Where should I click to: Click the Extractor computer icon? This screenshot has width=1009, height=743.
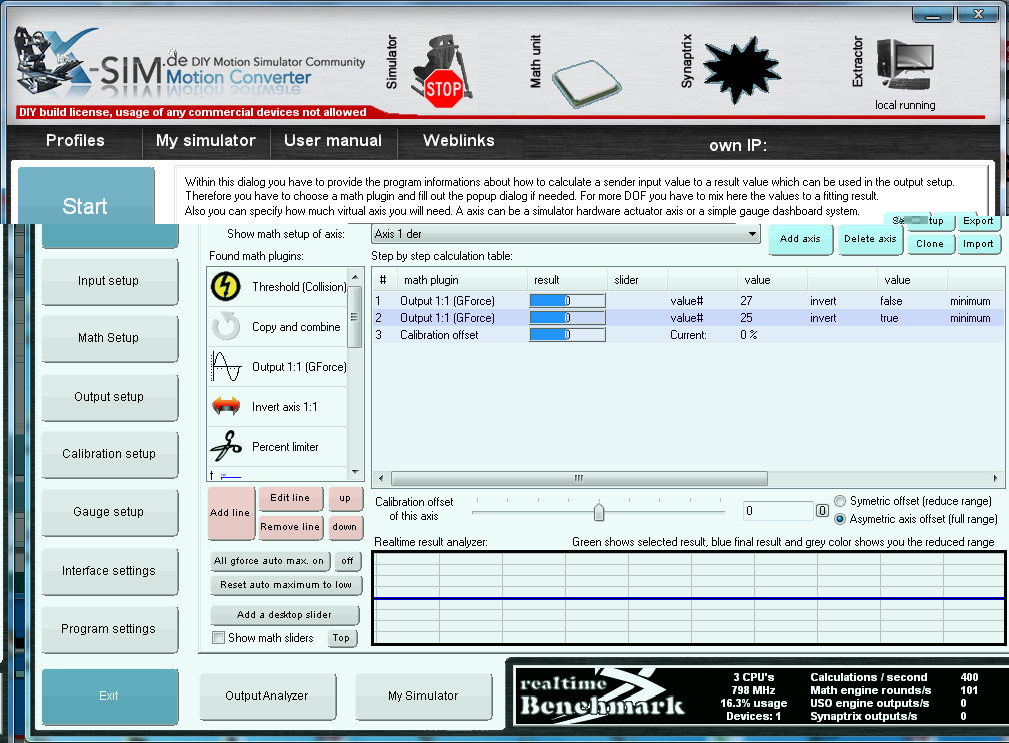point(904,68)
